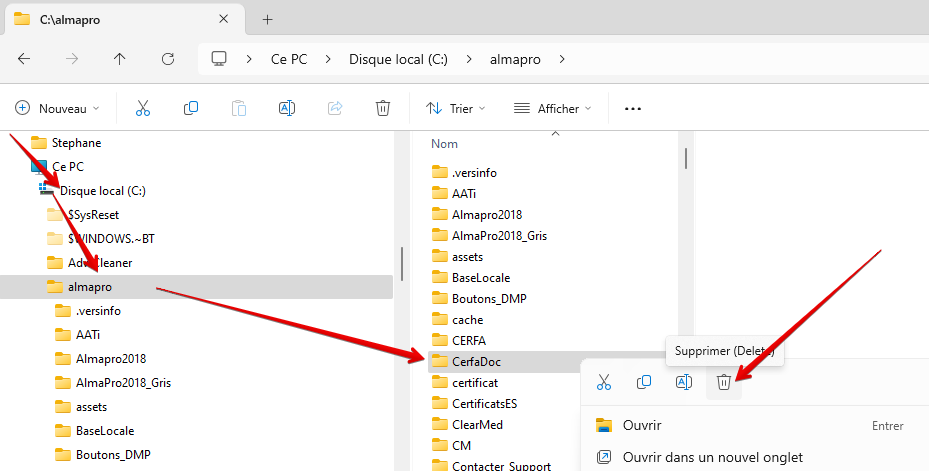Refresh the current folder view

[x=168, y=59]
